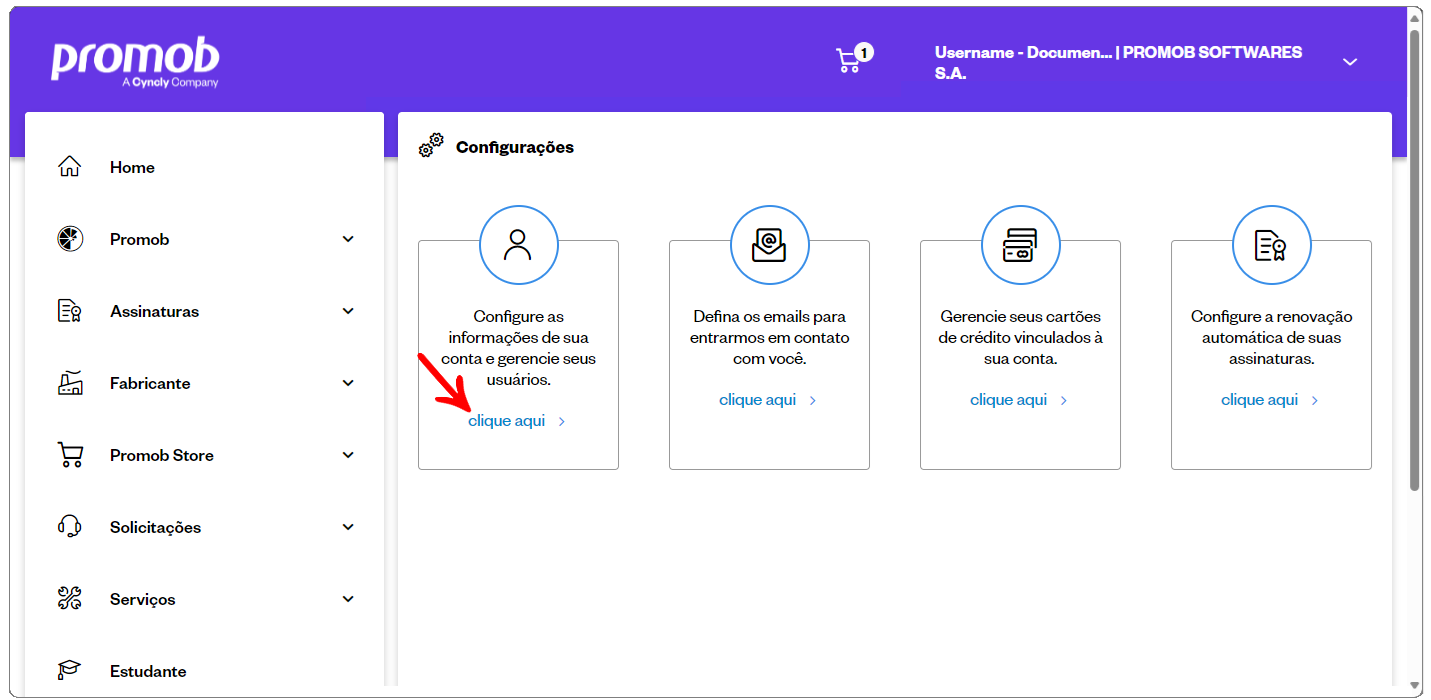Viewport: 1431px width, 700px height.
Task: Select Estudante menu item label
Action: point(148,671)
